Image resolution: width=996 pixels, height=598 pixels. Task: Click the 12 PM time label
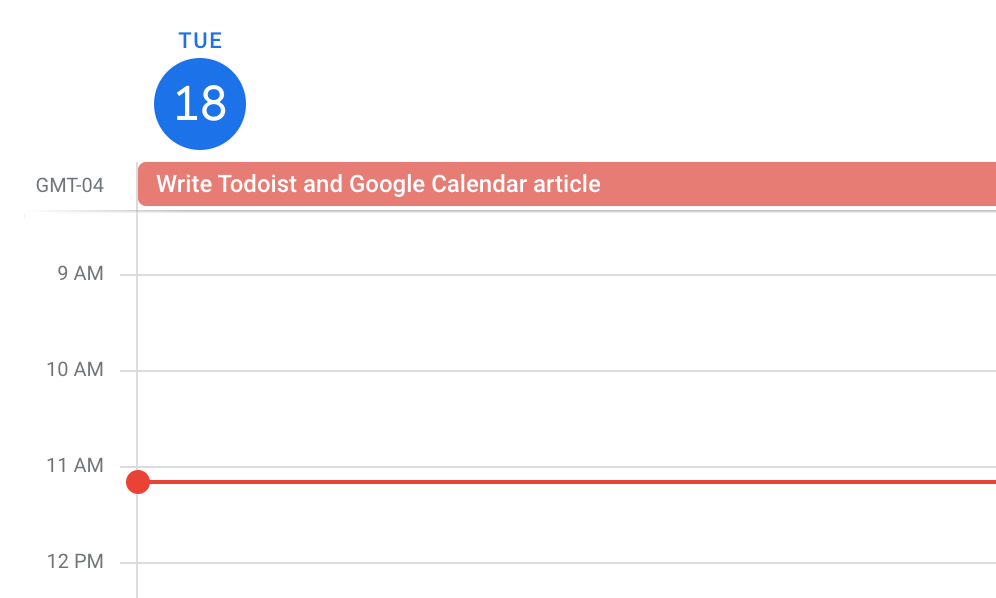tap(75, 562)
